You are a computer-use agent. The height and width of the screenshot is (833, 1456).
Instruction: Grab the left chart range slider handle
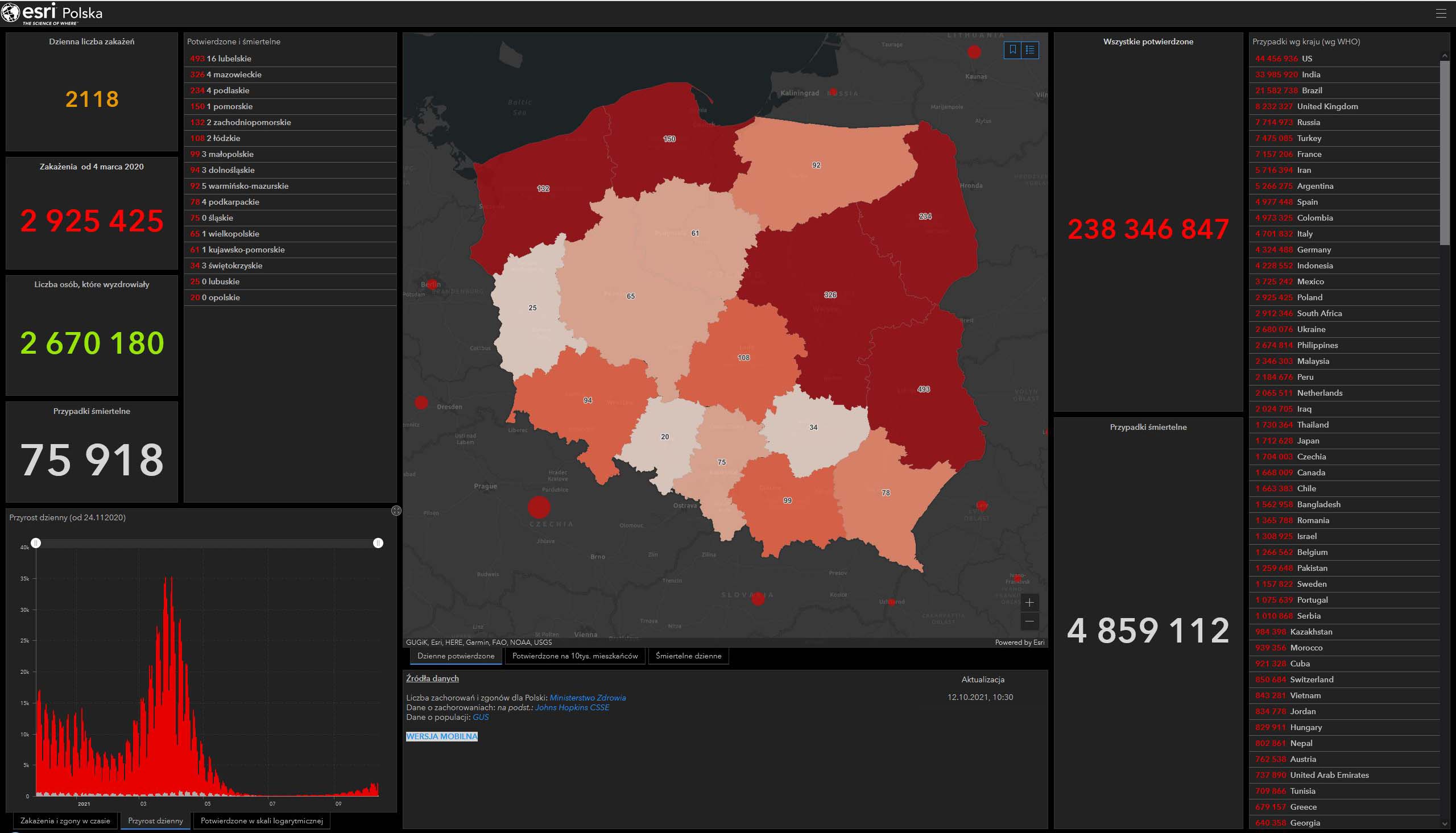coord(36,542)
